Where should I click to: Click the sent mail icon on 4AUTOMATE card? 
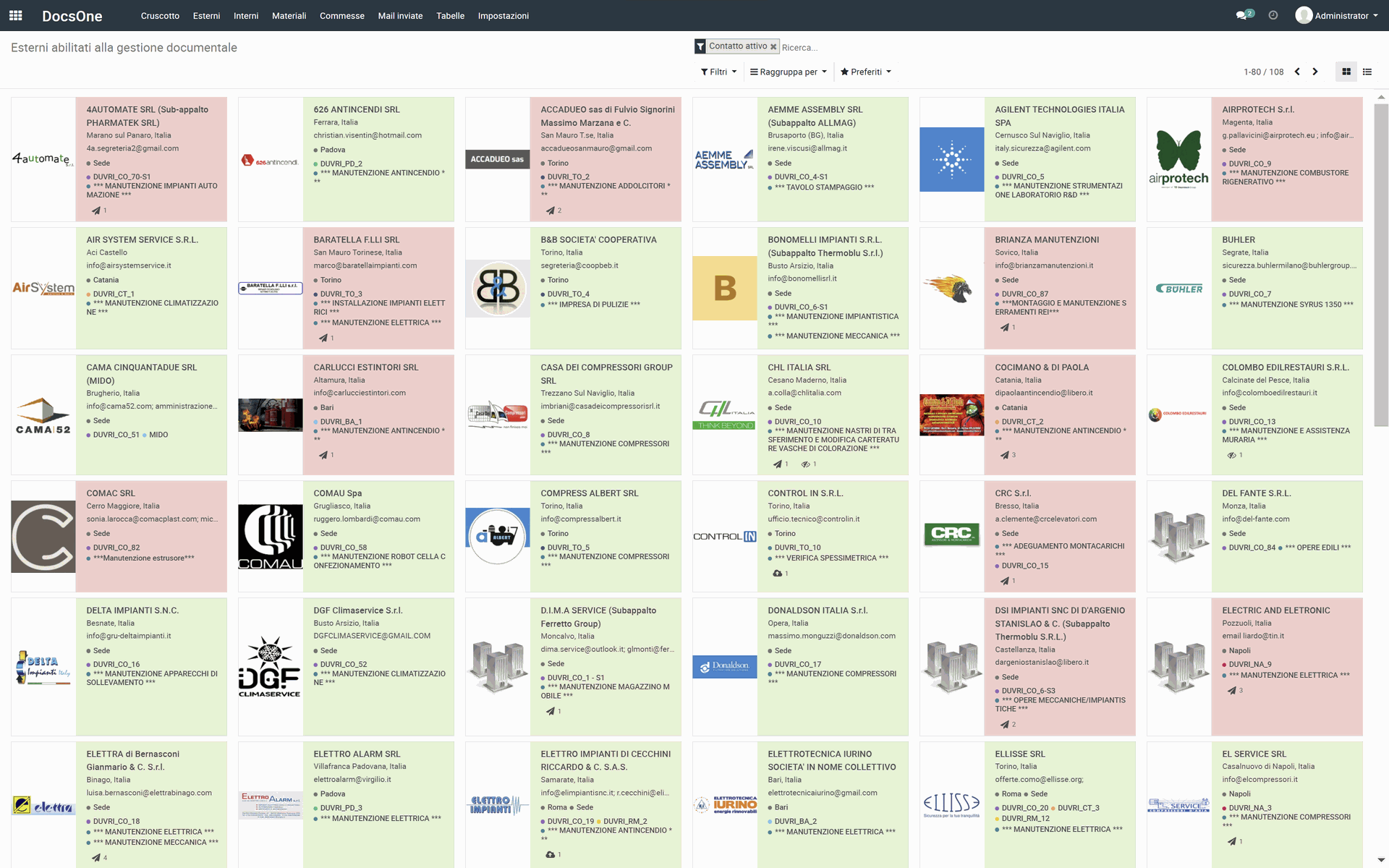click(96, 210)
